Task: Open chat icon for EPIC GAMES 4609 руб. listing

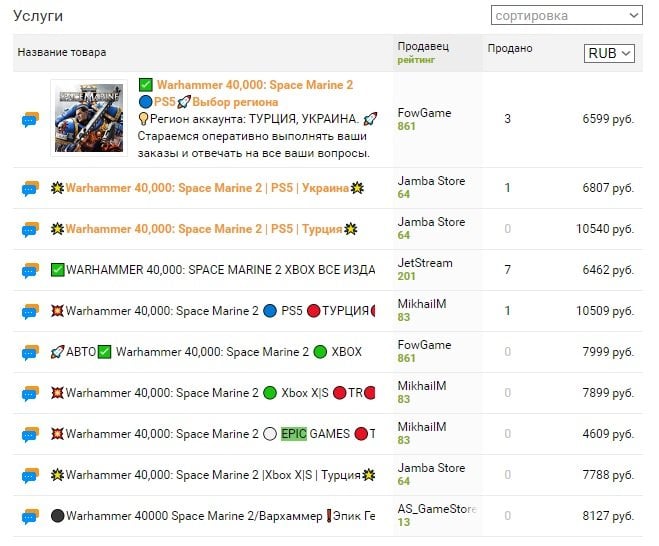Action: pos(30,434)
